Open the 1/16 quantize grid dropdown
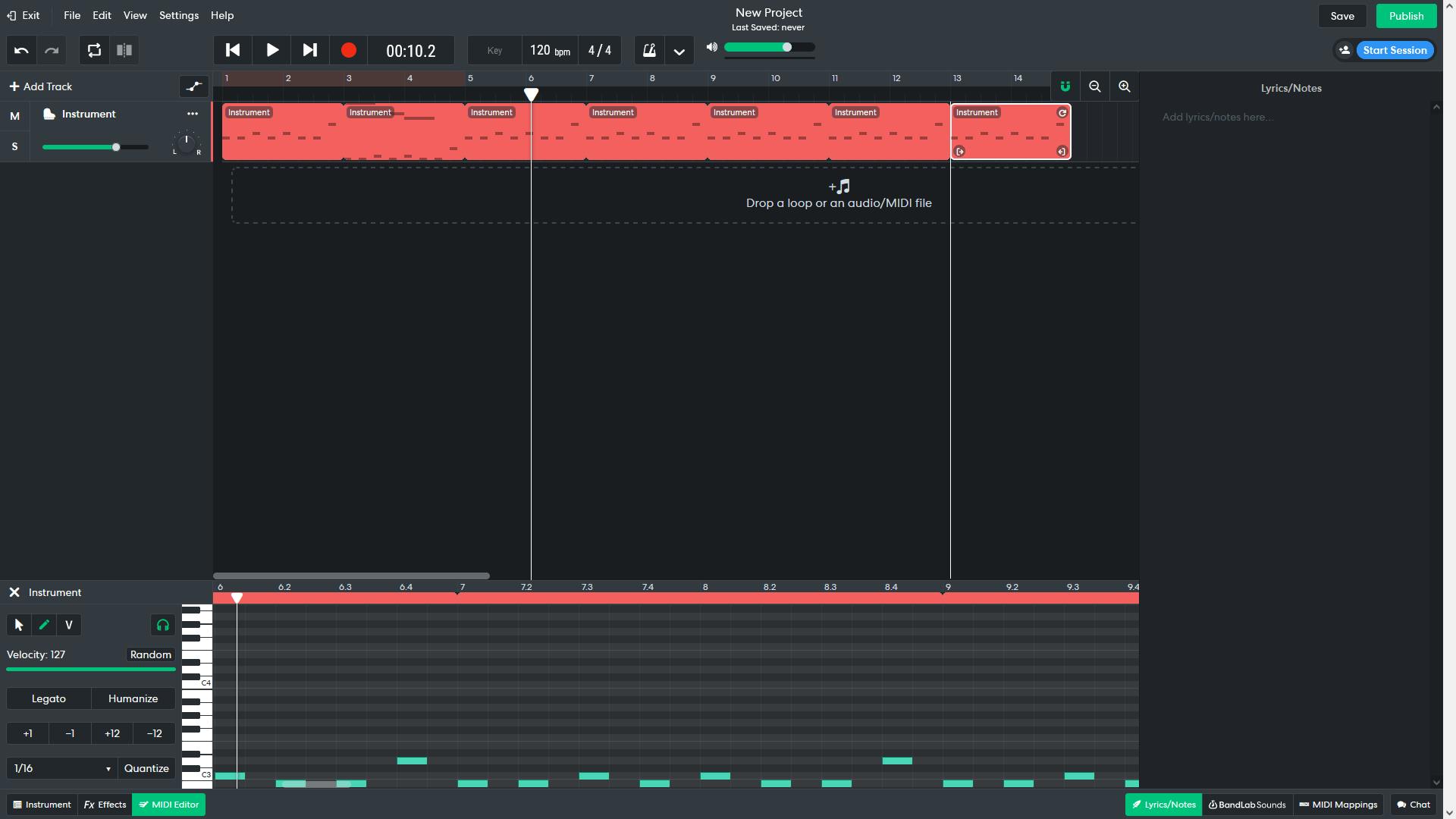This screenshot has width=1456, height=819. pos(61,768)
